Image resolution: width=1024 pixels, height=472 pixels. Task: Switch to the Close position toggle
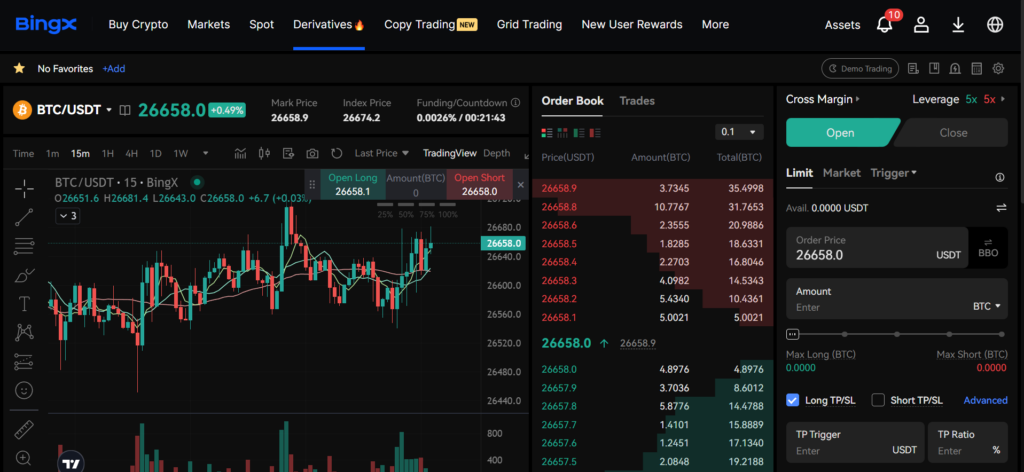pyautogui.click(x=952, y=133)
